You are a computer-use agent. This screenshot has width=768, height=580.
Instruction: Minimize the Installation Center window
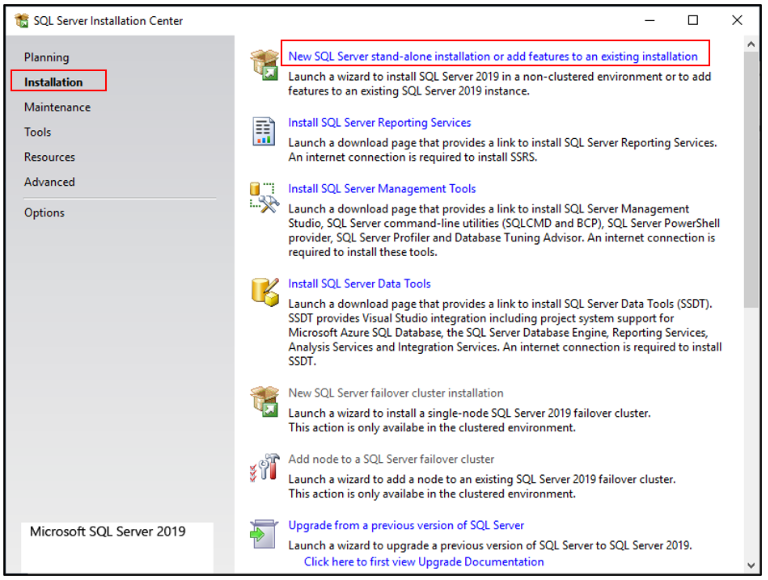[649, 21]
